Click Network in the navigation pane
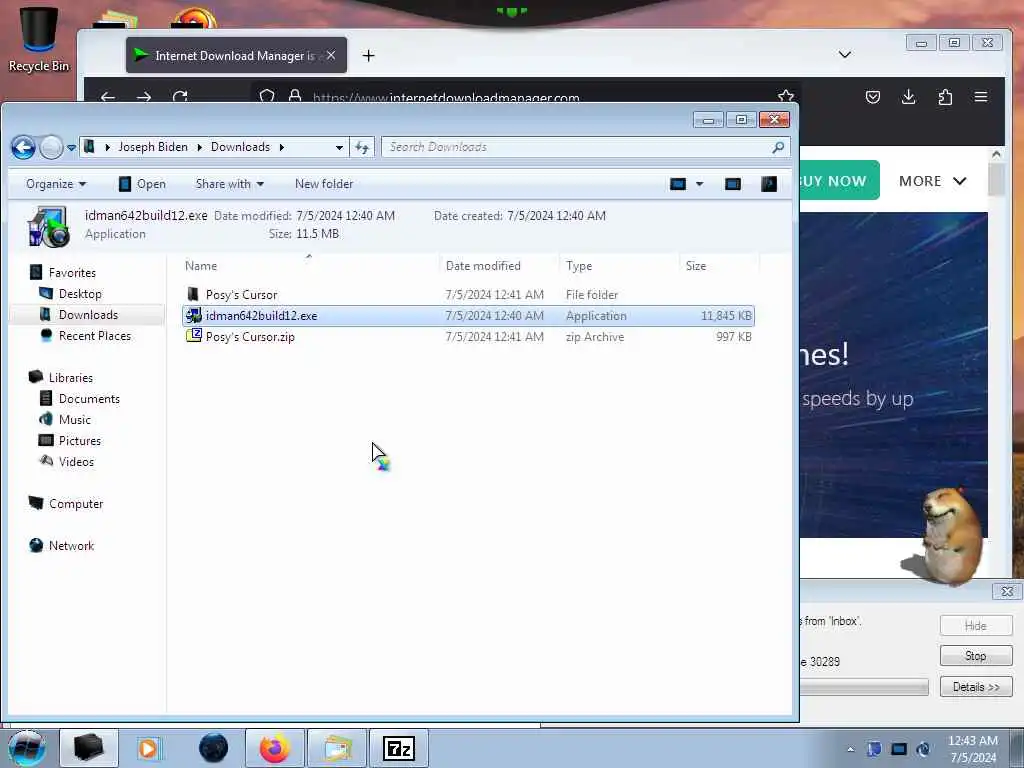1024x768 pixels. coord(71,545)
